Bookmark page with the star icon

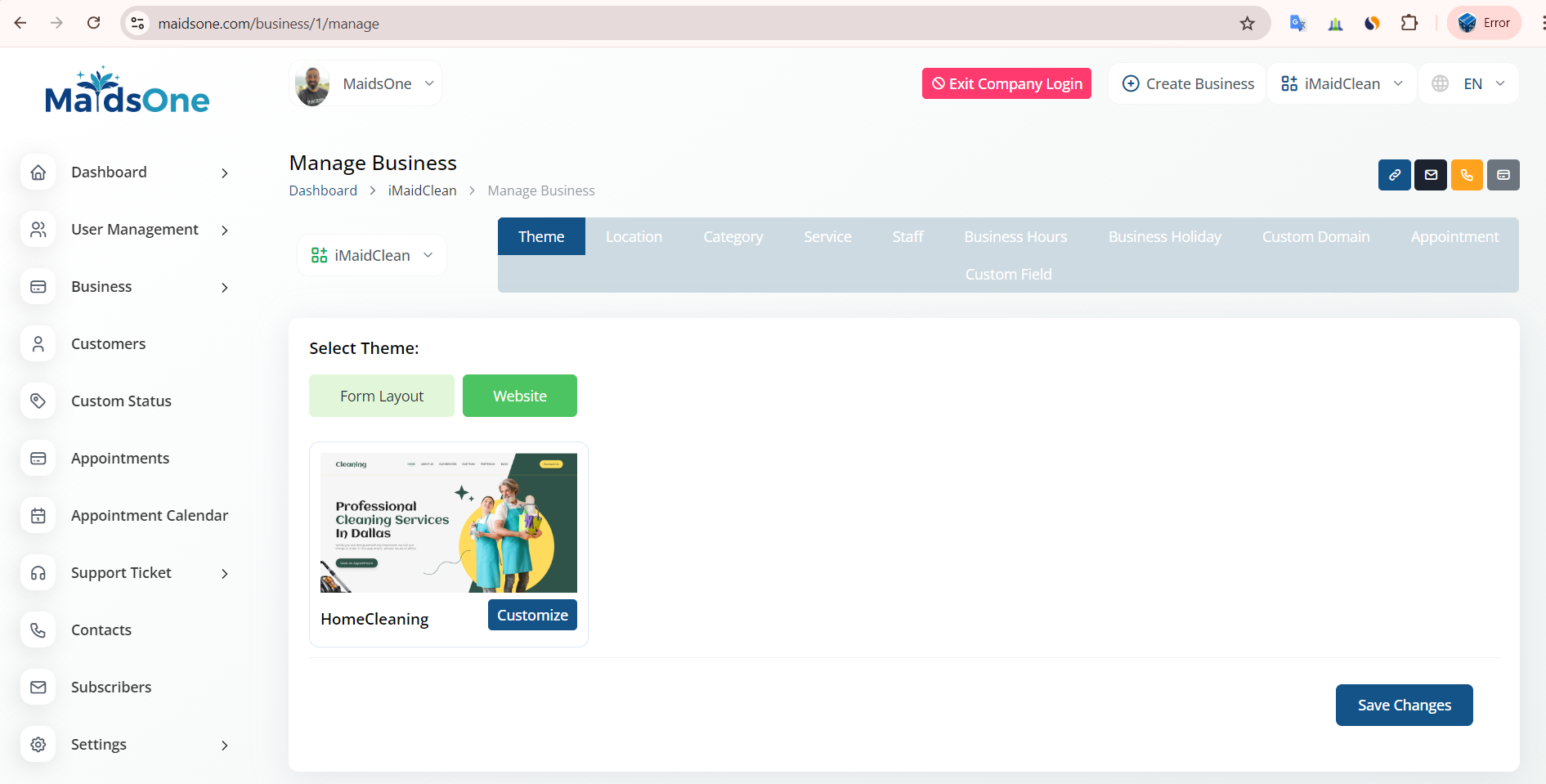1247,24
